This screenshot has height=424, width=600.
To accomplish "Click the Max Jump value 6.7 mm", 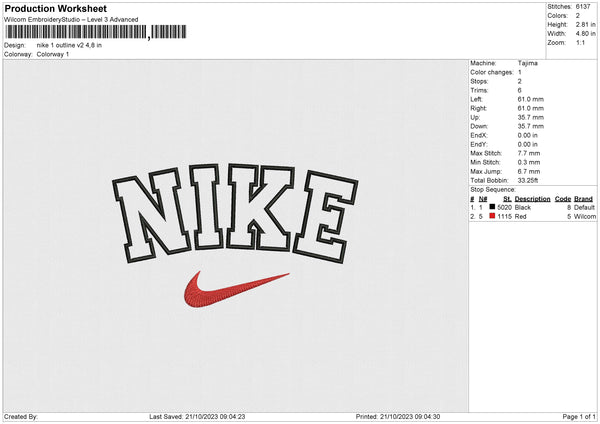I will tap(529, 171).
